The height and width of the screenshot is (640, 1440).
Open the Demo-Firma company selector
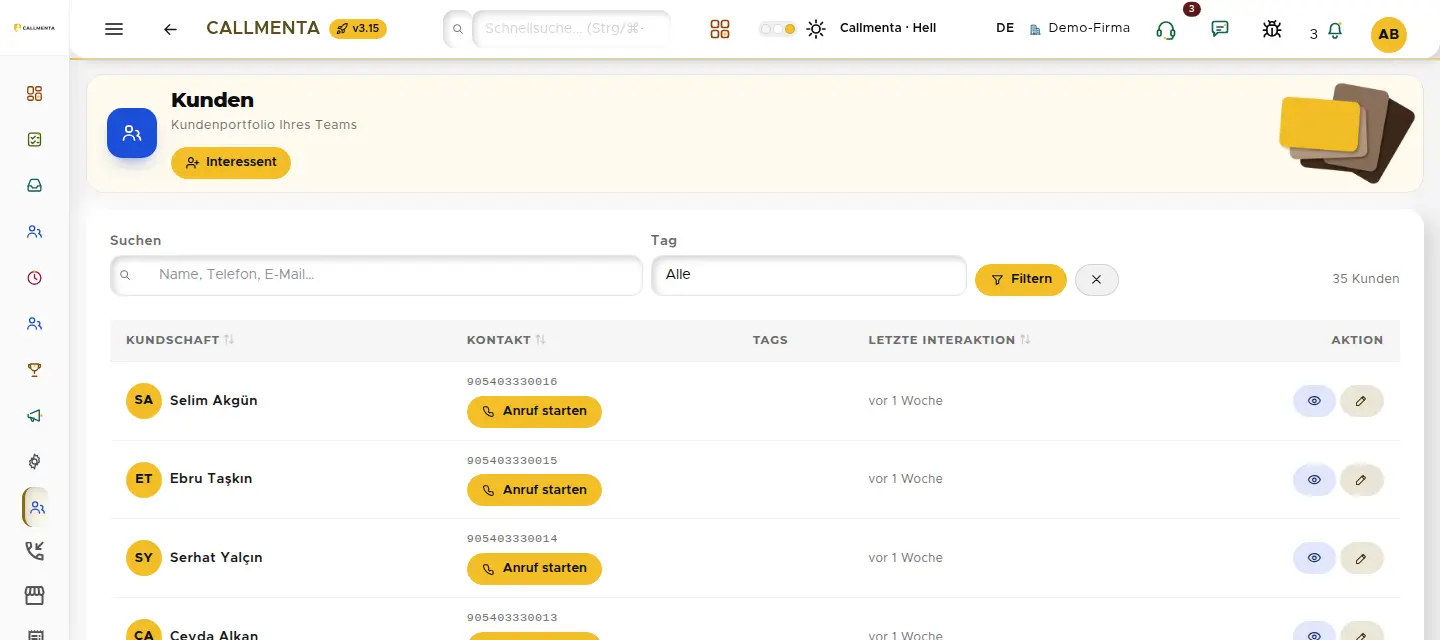1079,28
